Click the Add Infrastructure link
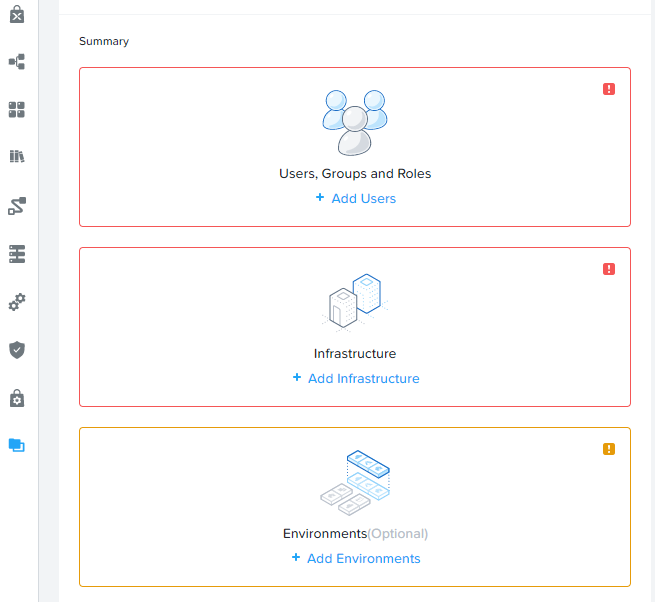The height and width of the screenshot is (602, 655). pyautogui.click(x=356, y=378)
